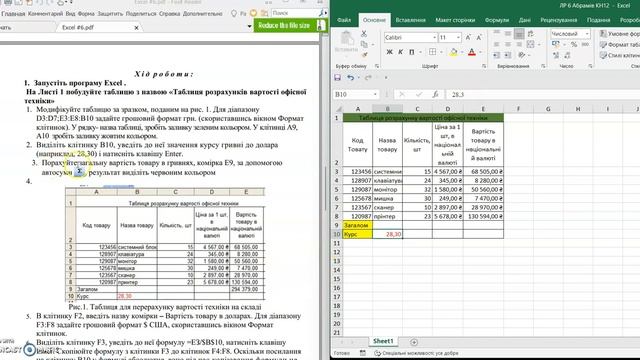Apply the Percent style format
This screenshot has width=640, height=360.
574,44
